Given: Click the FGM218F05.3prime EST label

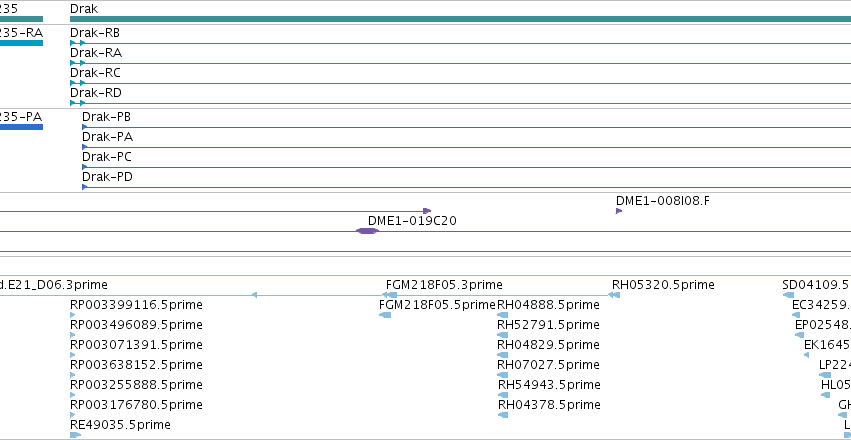Looking at the screenshot, I should point(444,285).
